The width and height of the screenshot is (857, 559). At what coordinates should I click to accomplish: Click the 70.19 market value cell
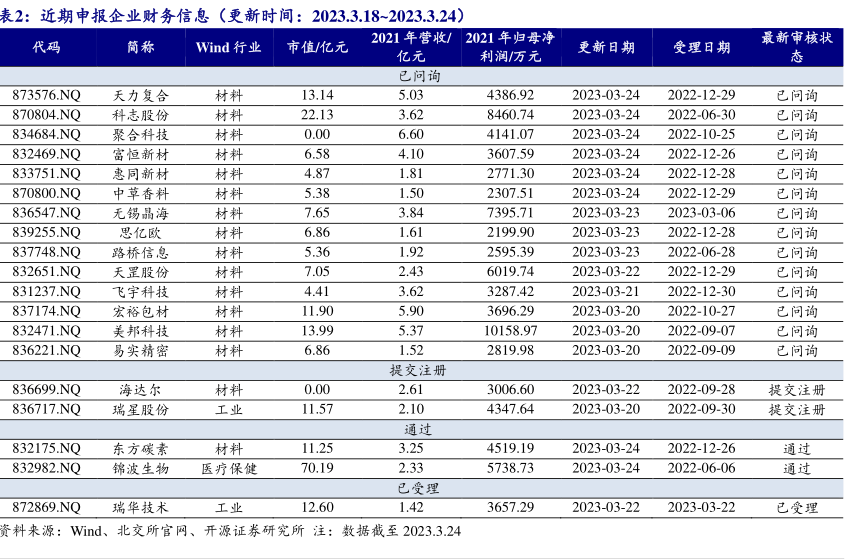(x=317, y=468)
